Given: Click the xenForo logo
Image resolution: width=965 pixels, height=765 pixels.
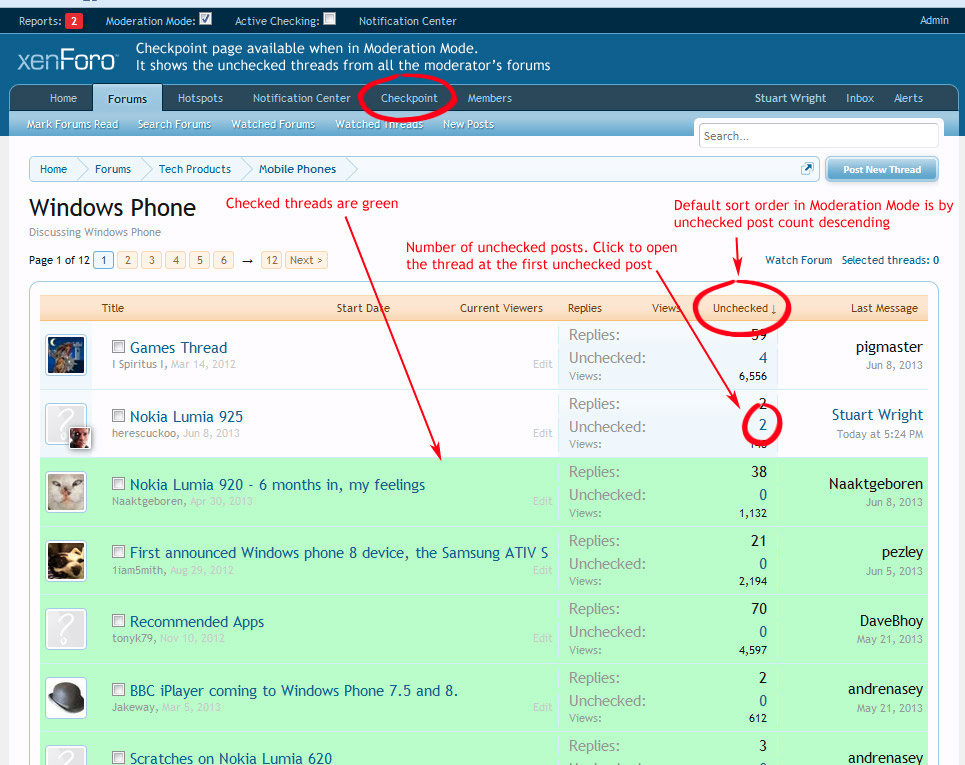Looking at the screenshot, I should [66, 60].
